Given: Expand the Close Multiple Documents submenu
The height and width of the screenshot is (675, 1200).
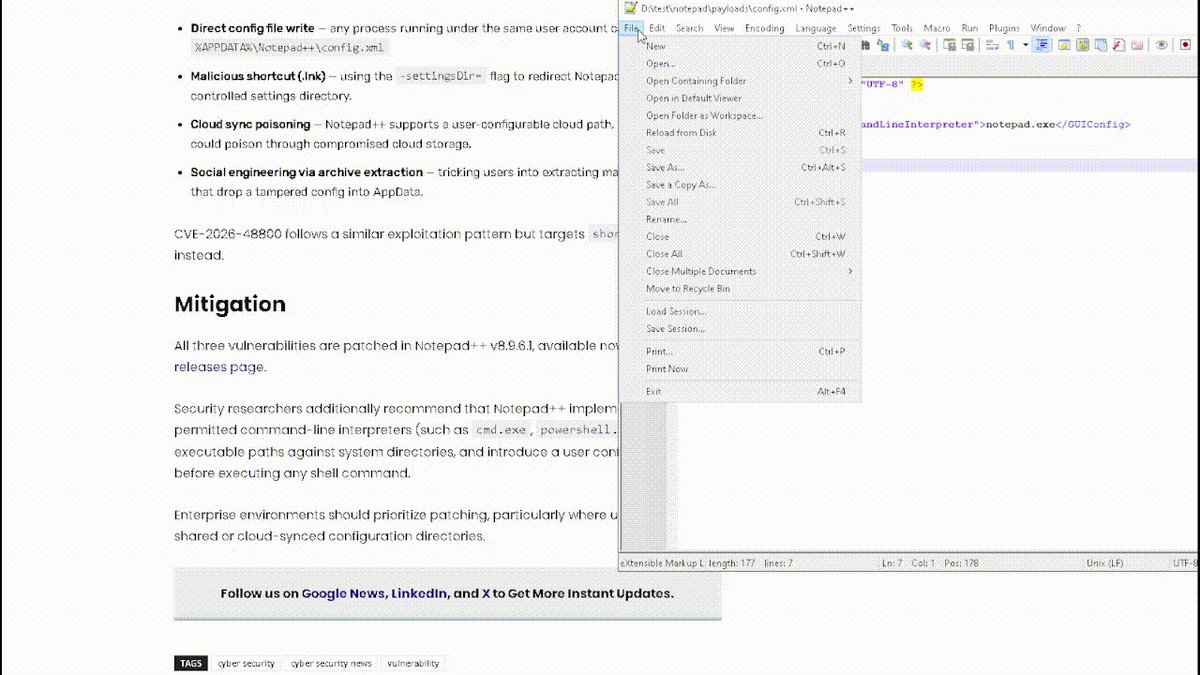Looking at the screenshot, I should 740,271.
